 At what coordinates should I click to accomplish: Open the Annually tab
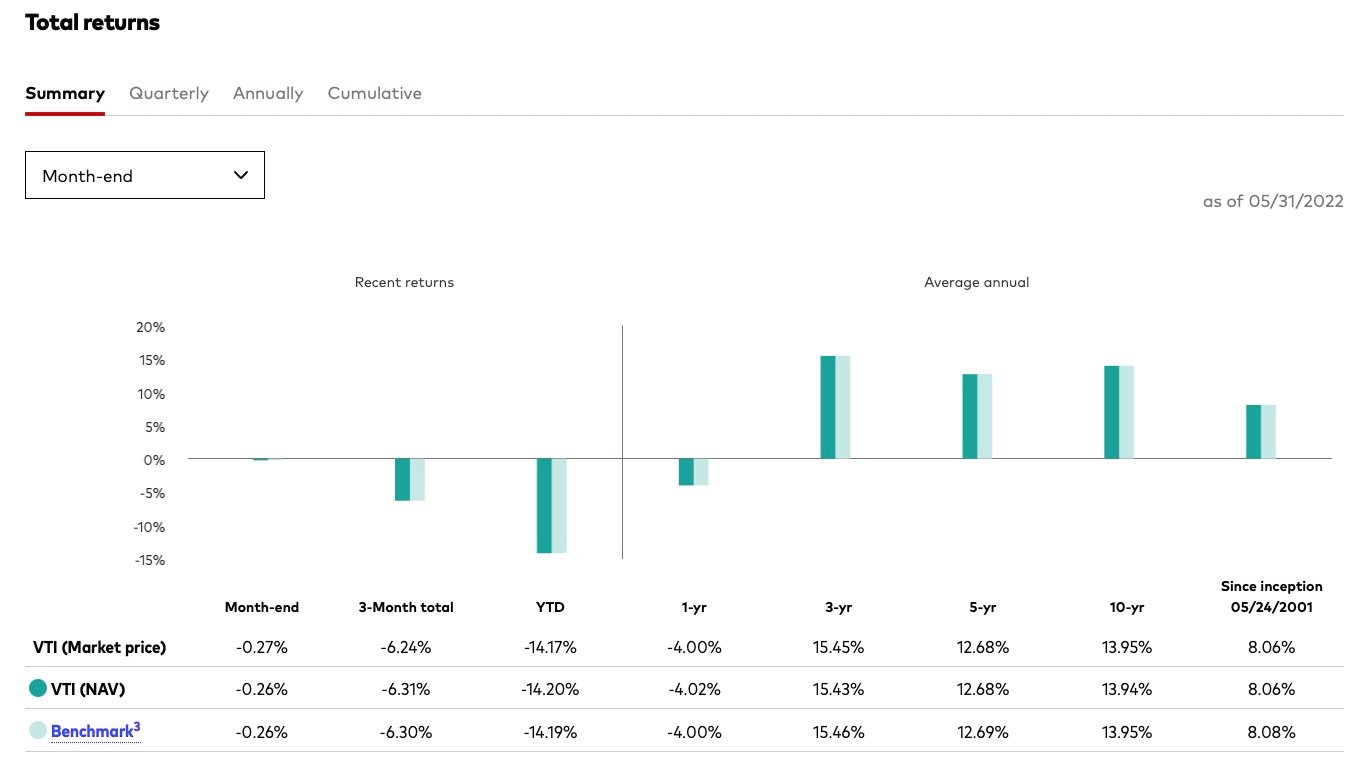point(268,93)
